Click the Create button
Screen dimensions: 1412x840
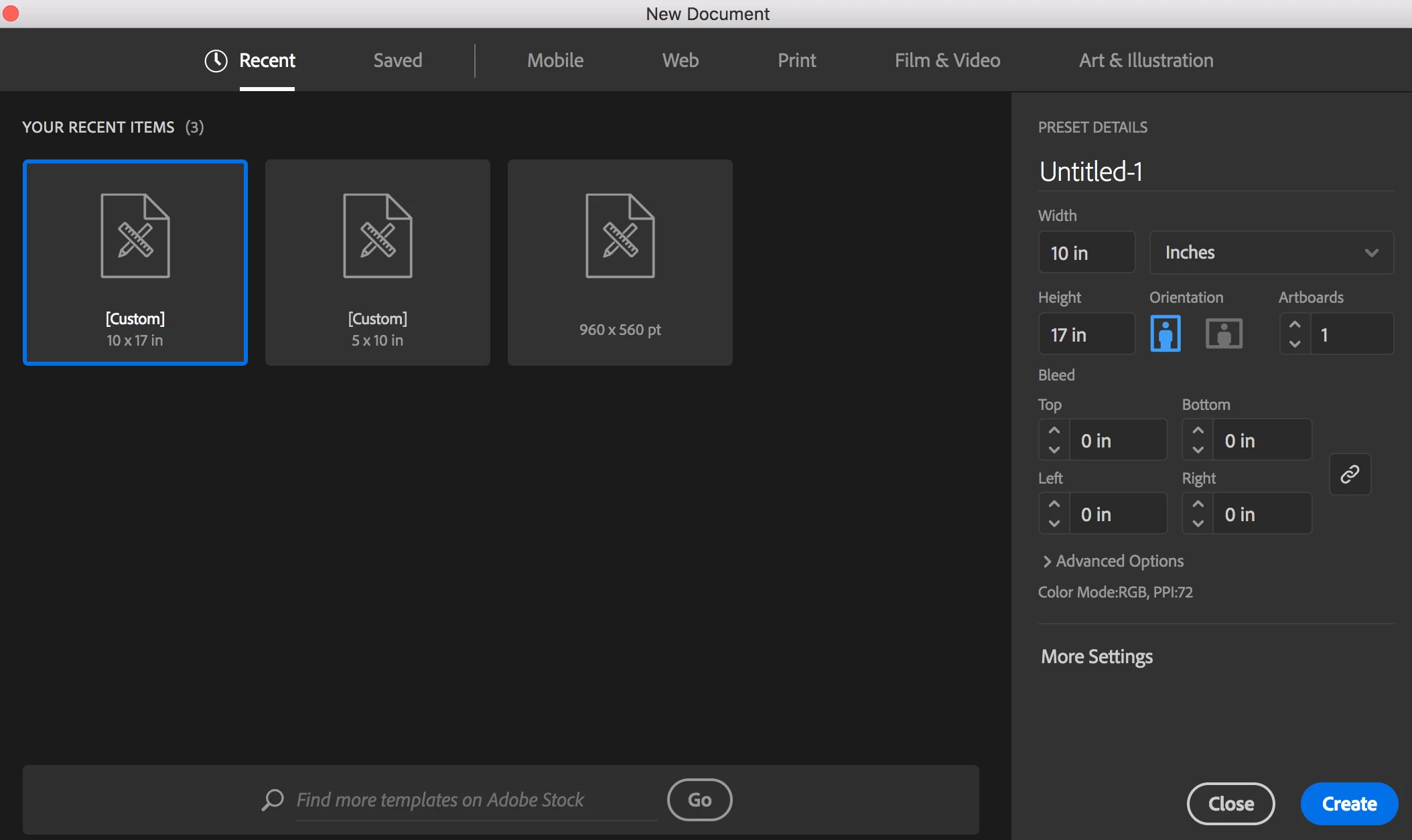[1348, 803]
